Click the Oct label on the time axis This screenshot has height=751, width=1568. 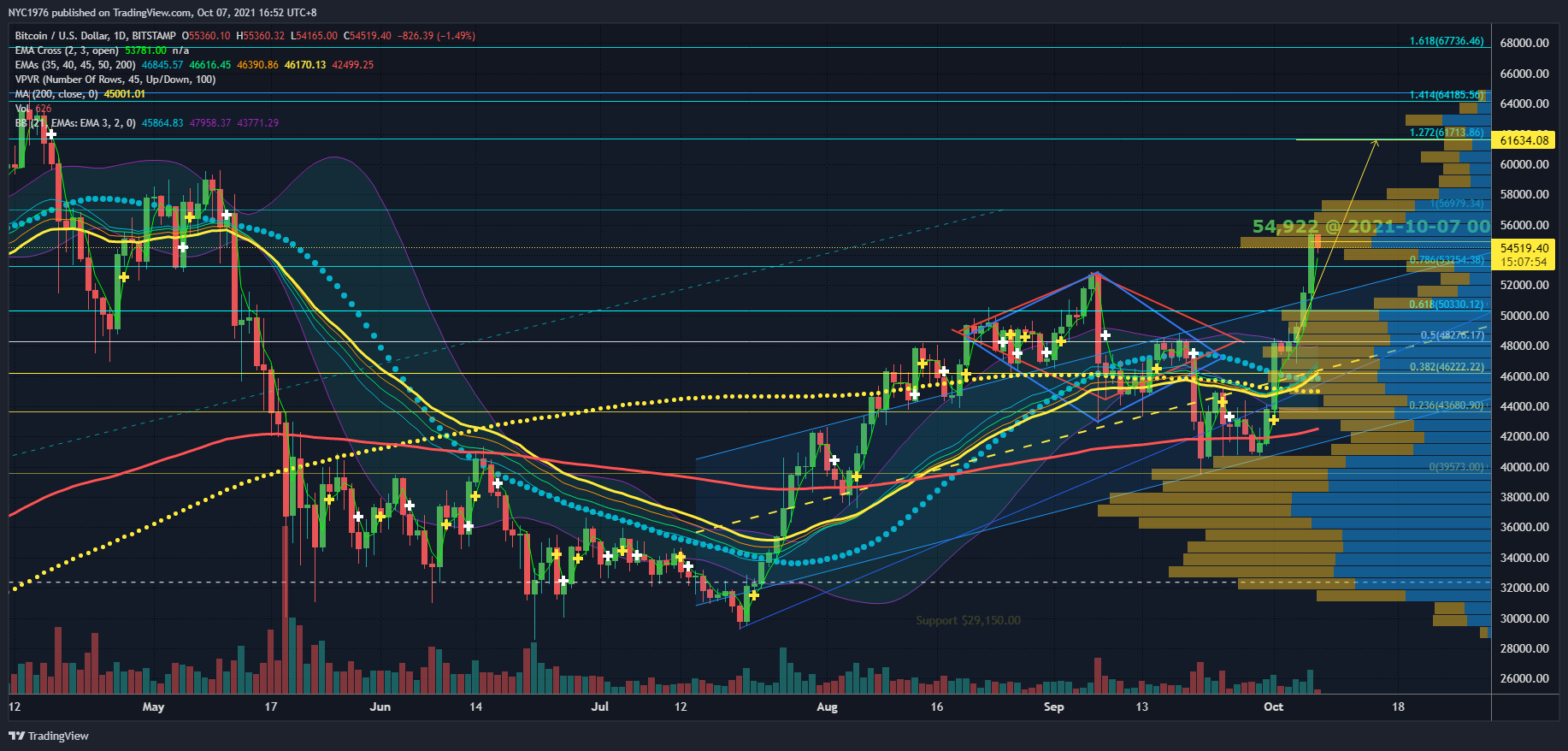tap(1274, 707)
